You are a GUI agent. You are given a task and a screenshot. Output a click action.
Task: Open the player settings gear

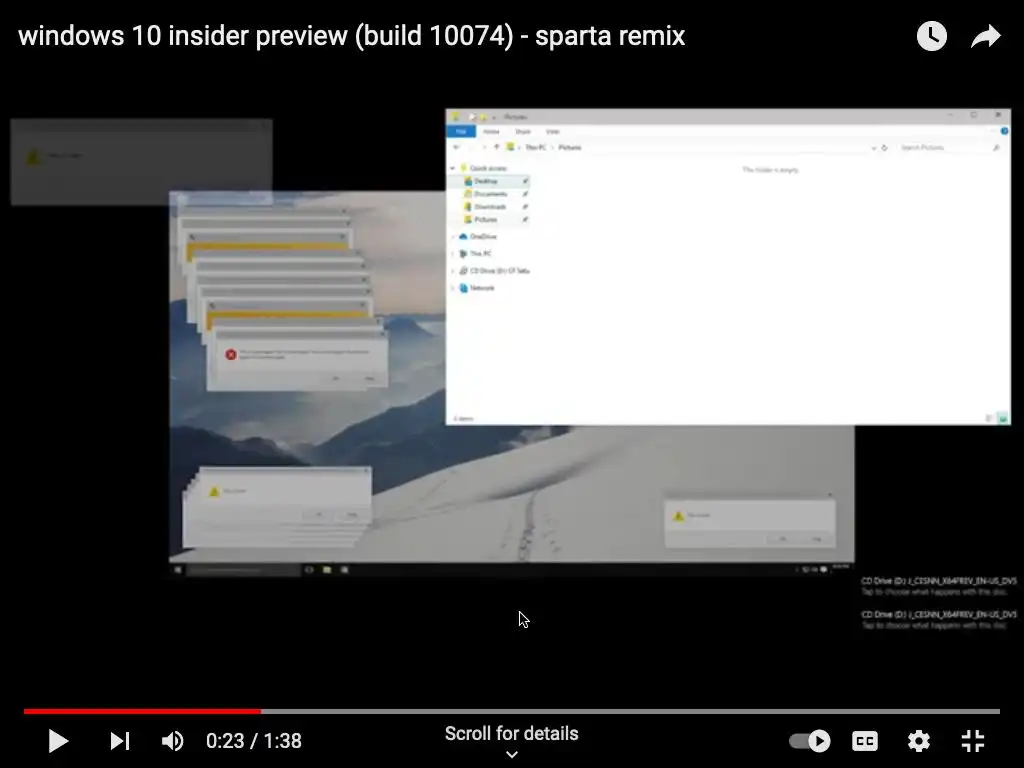[x=919, y=741]
